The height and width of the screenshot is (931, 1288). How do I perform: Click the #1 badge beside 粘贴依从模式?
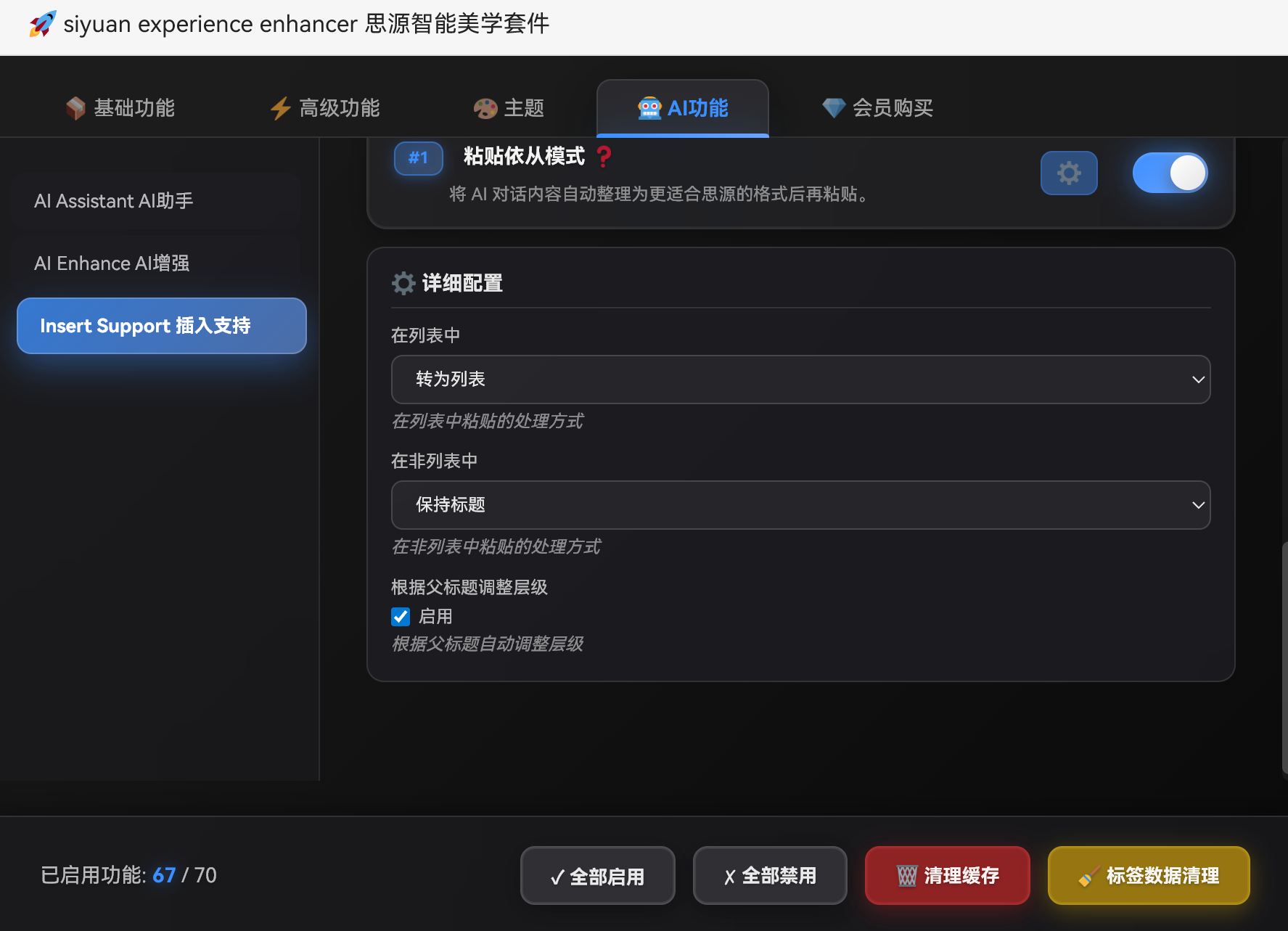pyautogui.click(x=419, y=158)
